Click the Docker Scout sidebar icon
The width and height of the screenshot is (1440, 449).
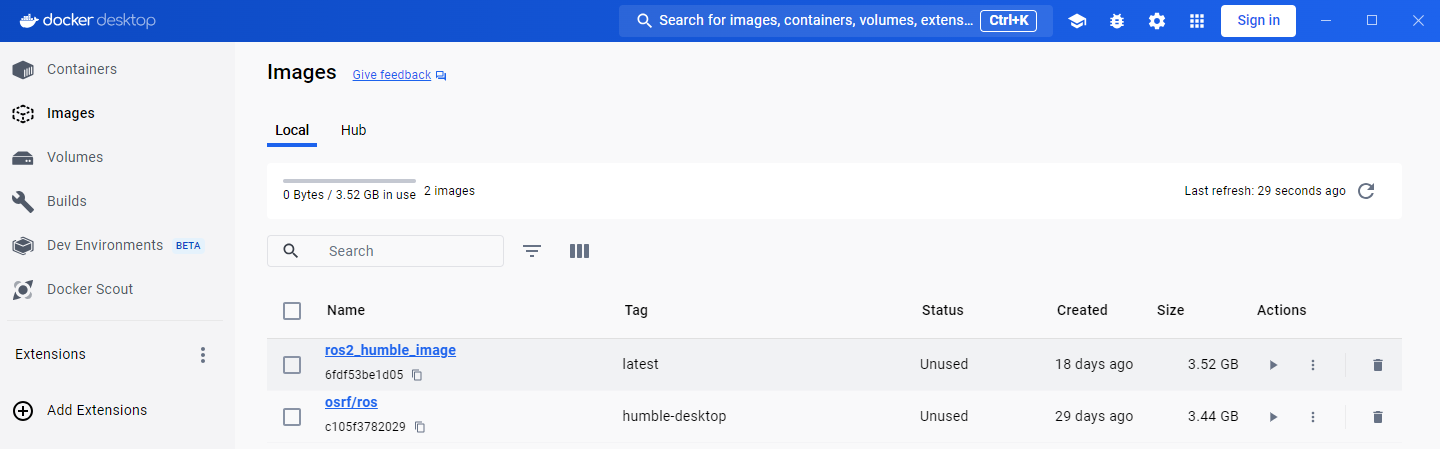click(23, 289)
